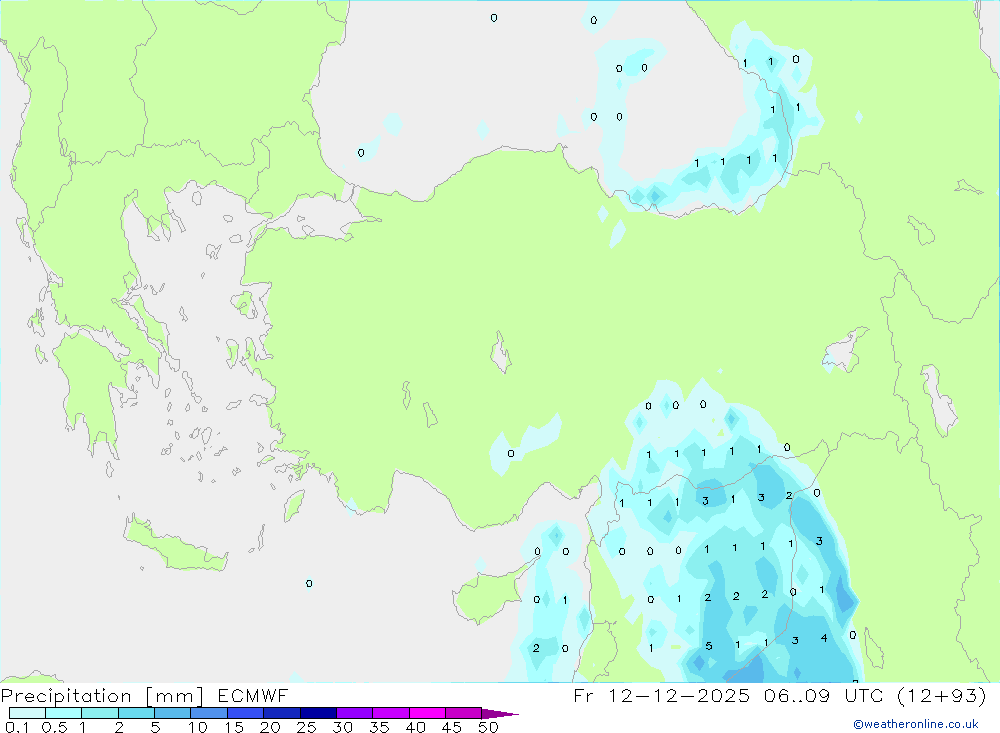Viewport: 1000px width, 733px height.
Task: Select the 40–45 mm magenta legend box
Action: tap(427, 713)
